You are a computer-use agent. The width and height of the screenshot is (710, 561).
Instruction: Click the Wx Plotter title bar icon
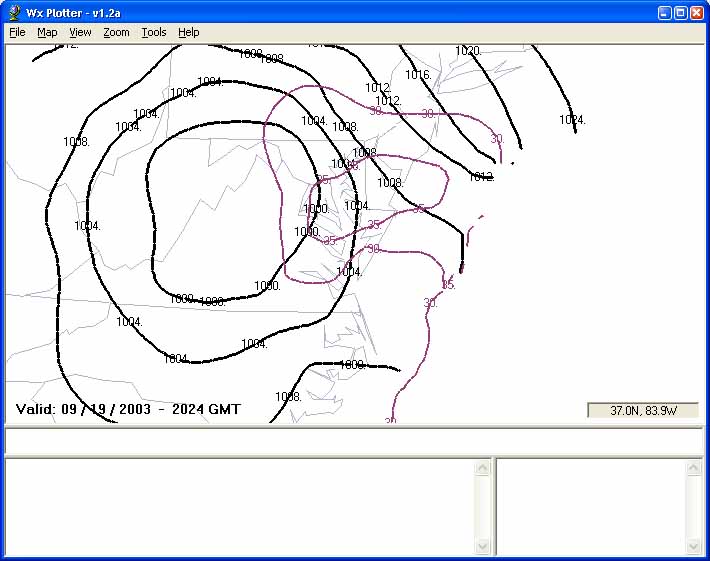click(x=15, y=12)
